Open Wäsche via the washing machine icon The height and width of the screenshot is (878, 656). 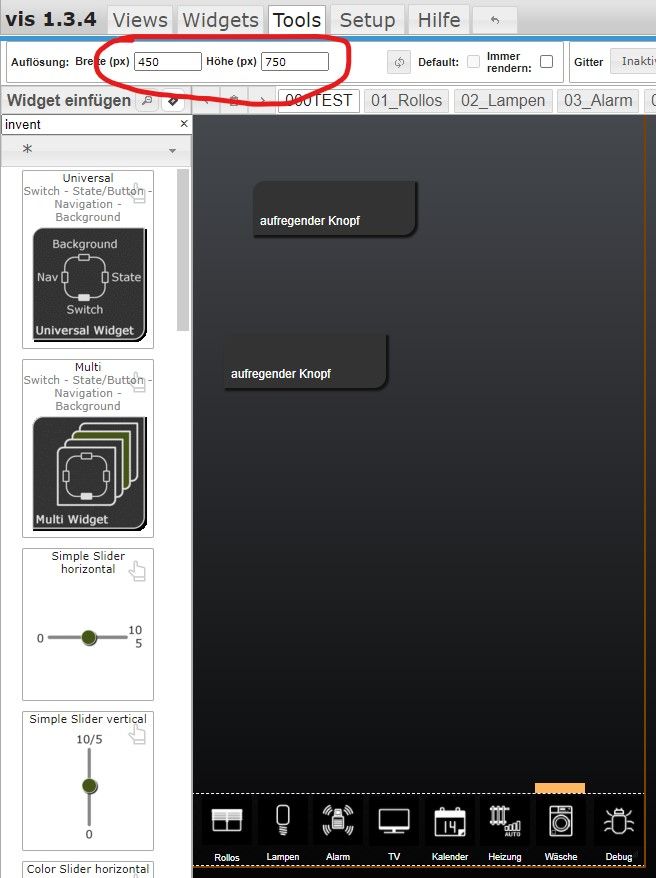pyautogui.click(x=561, y=821)
